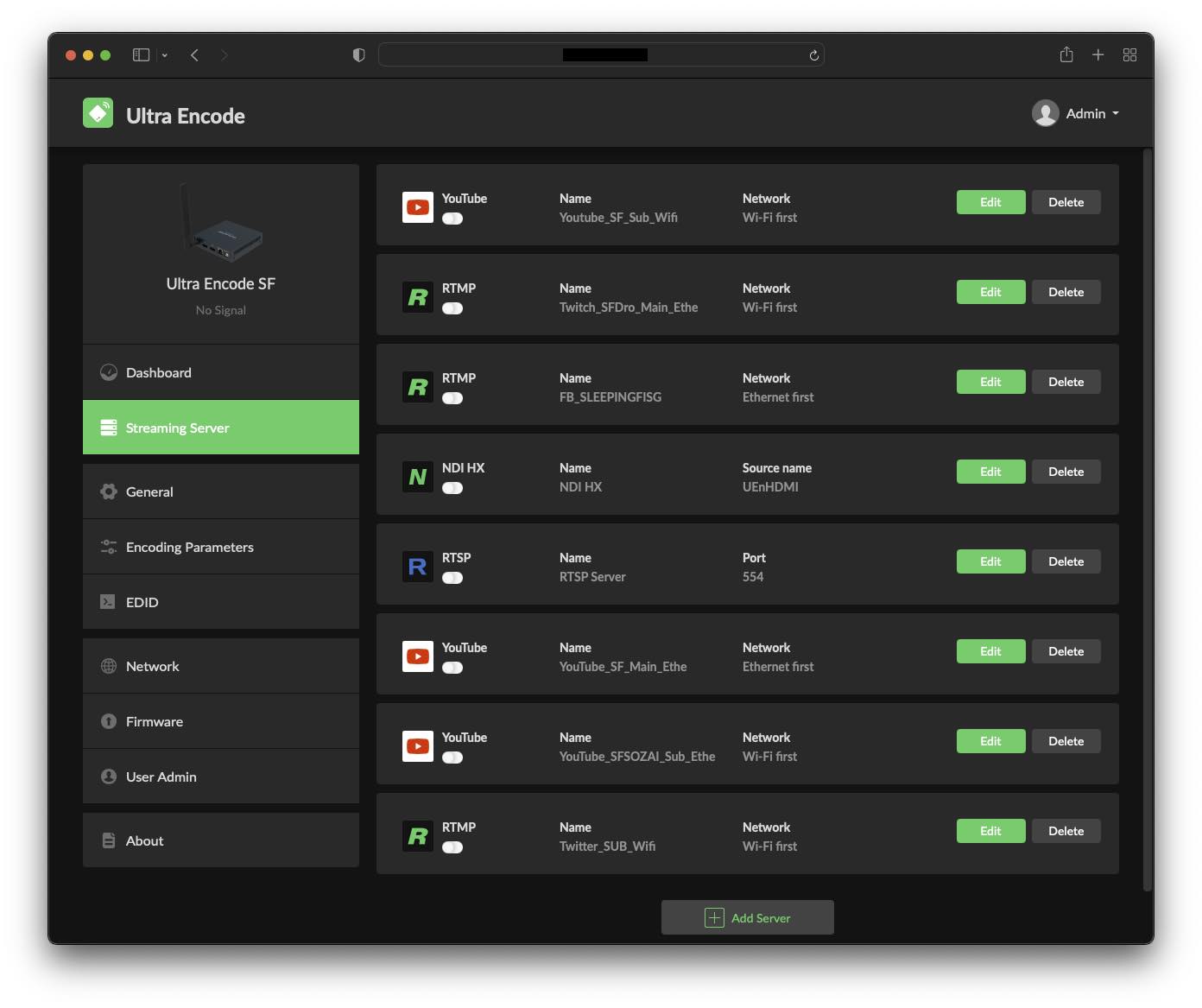Go back with the browser back arrow

click(195, 54)
